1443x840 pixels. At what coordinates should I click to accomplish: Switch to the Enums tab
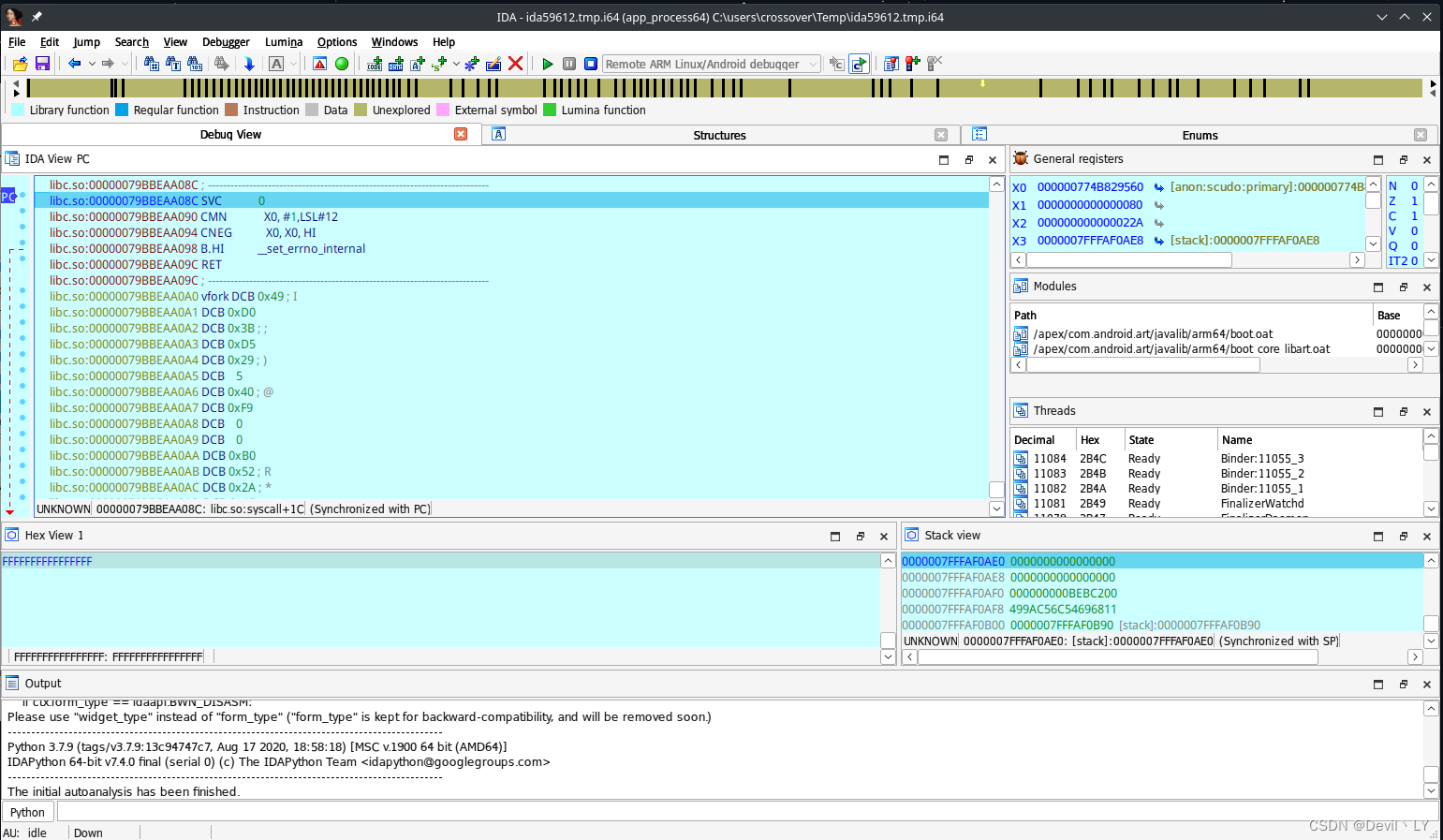click(x=1200, y=135)
